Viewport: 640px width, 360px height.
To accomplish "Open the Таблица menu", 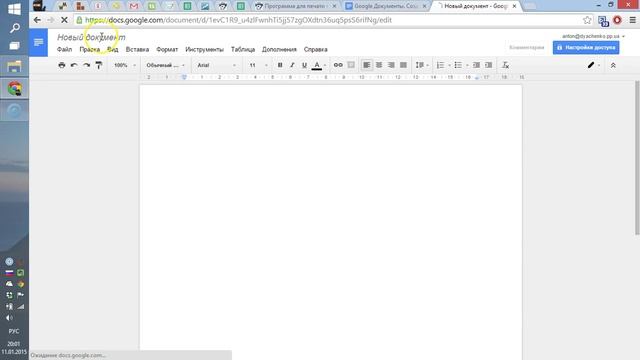I will click(x=243, y=49).
